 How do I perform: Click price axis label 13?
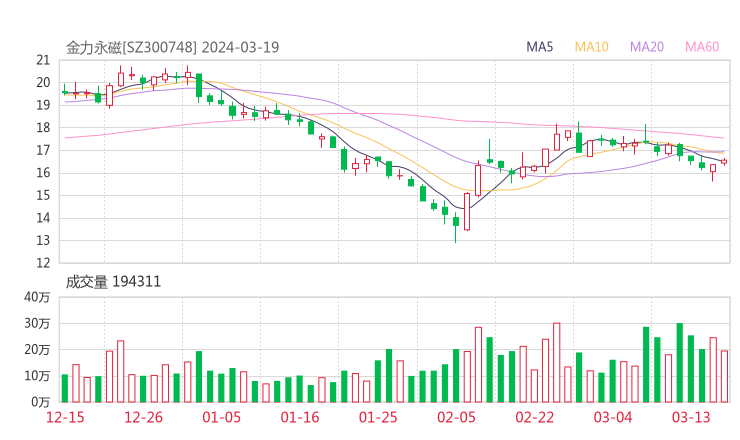(x=43, y=240)
